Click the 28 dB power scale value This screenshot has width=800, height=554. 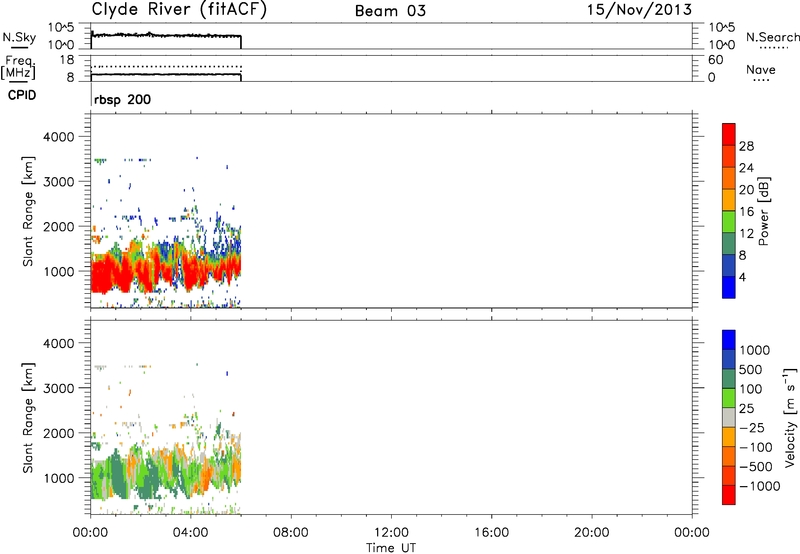(746, 146)
